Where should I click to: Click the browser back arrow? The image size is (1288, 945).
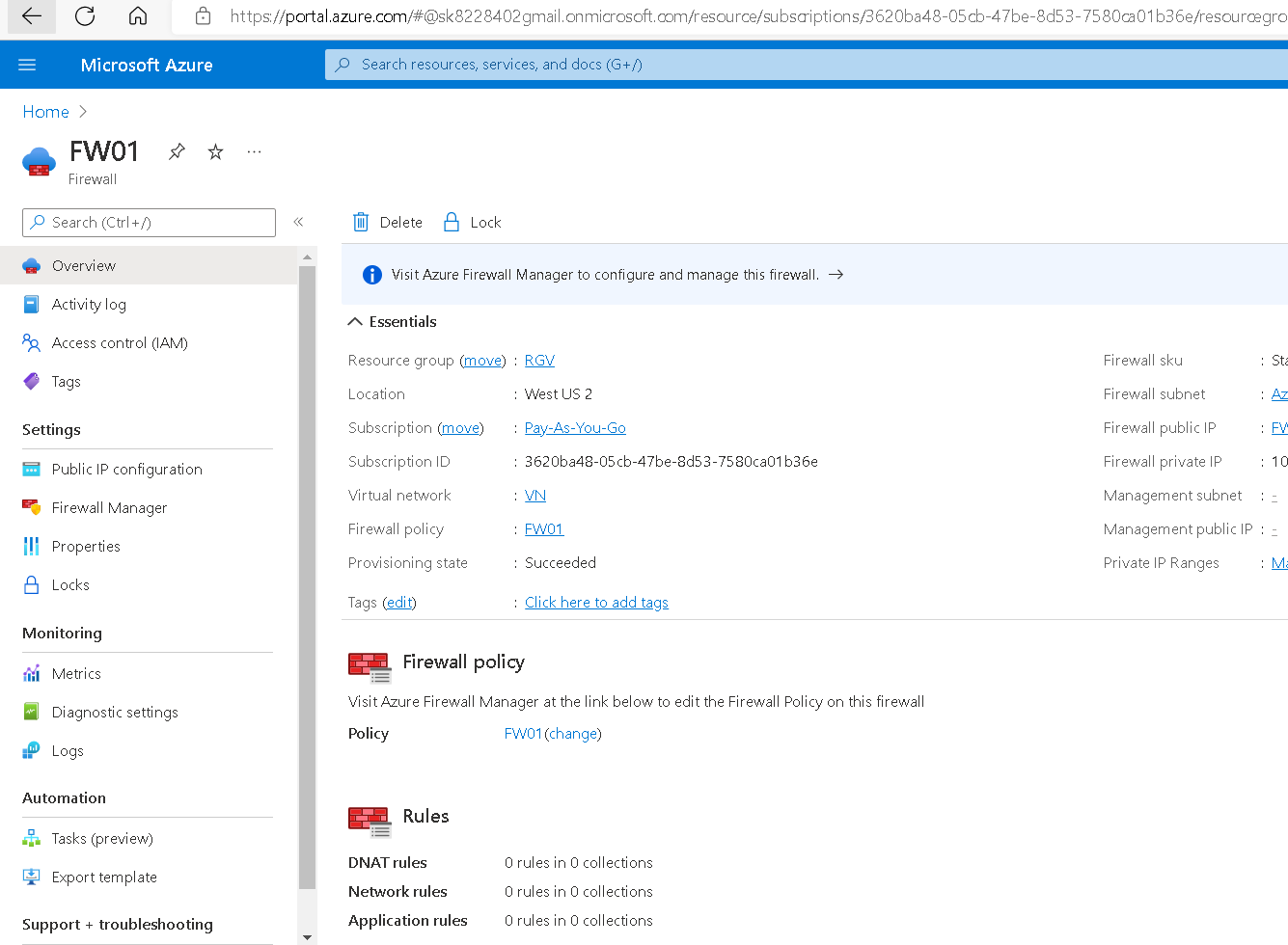tap(31, 15)
